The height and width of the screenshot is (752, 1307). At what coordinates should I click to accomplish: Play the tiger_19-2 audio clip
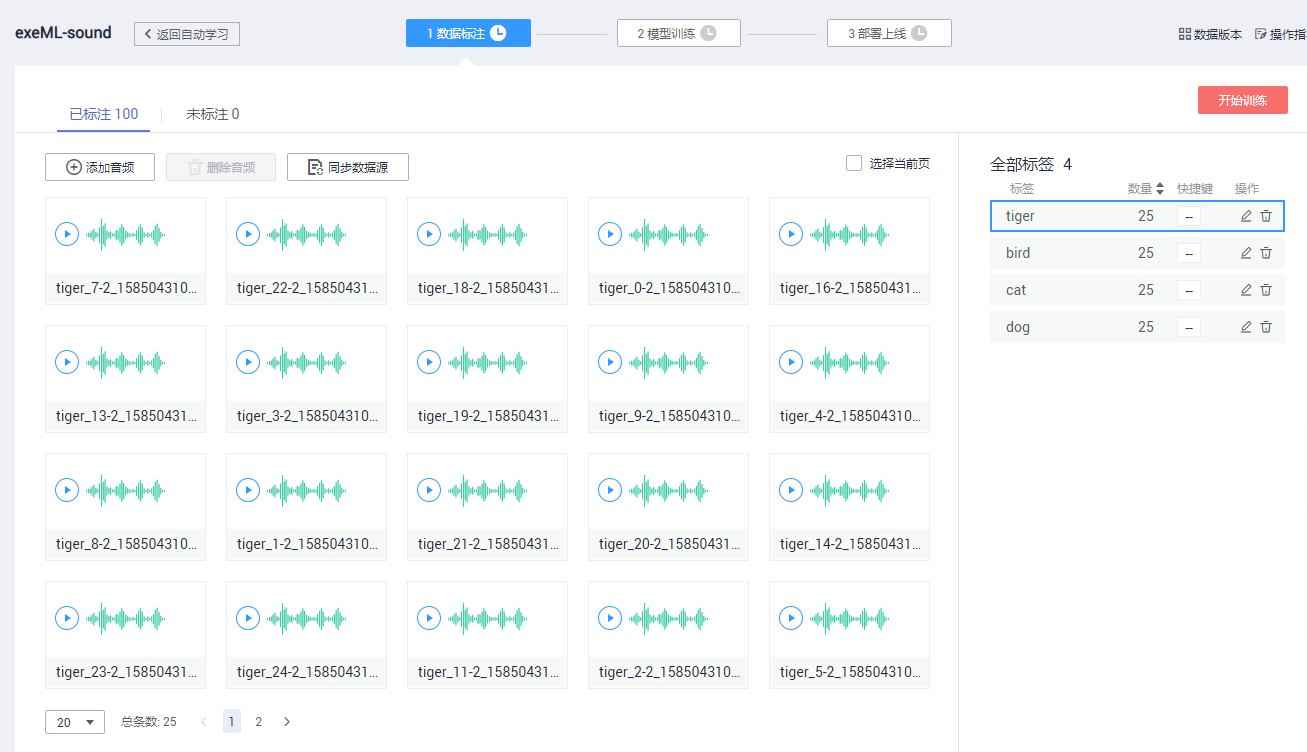click(429, 362)
